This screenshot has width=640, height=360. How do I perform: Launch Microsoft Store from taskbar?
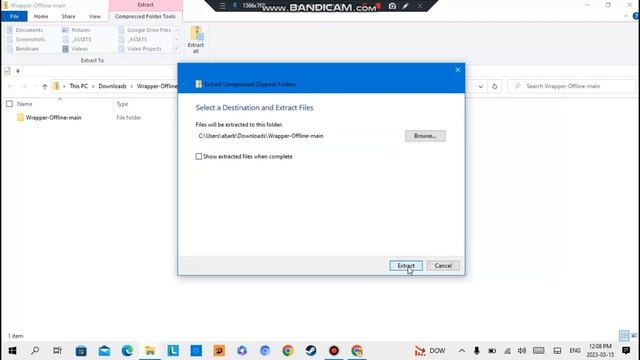click(x=81, y=351)
